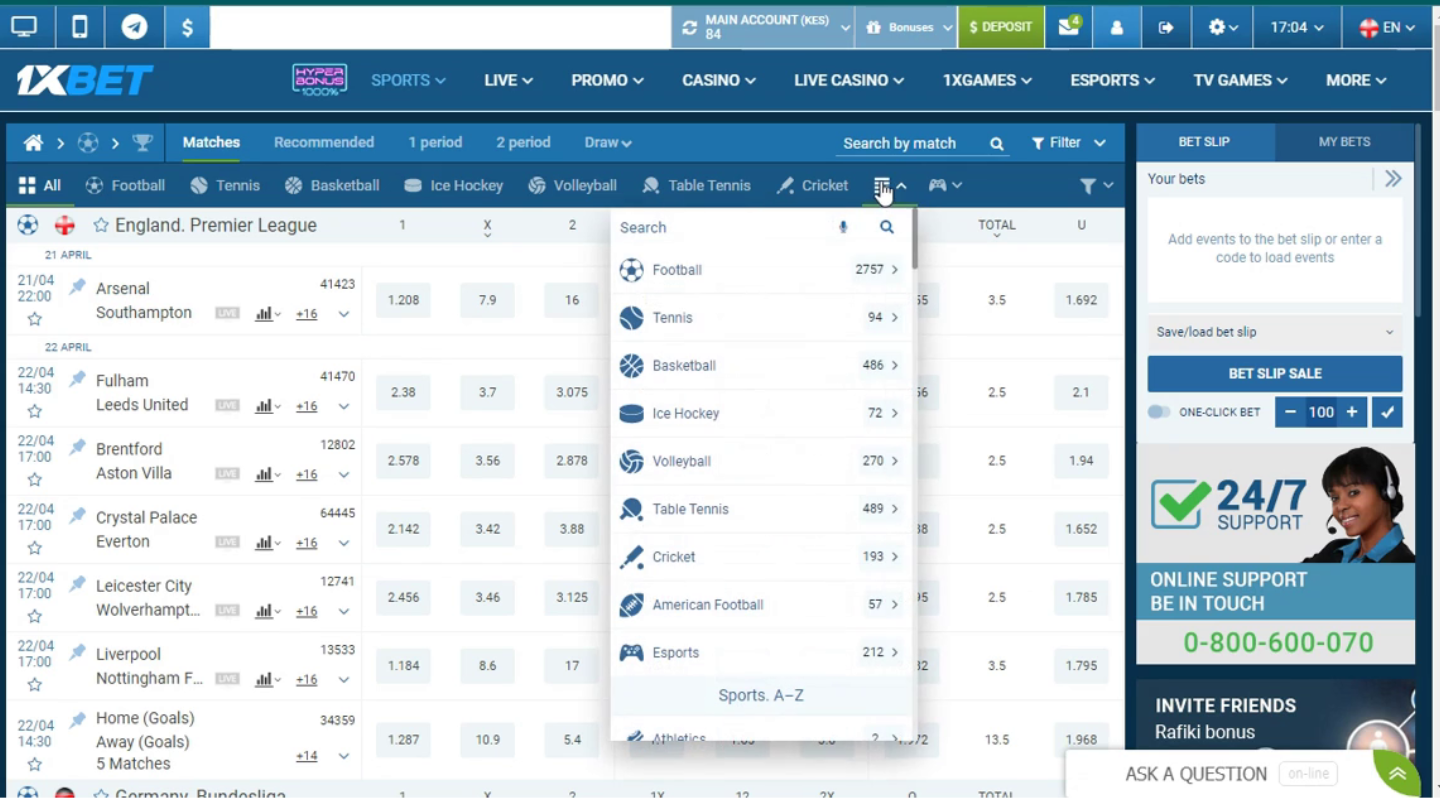Open the Telegram icon in top bar
This screenshot has width=1440, height=810.
pos(134,27)
